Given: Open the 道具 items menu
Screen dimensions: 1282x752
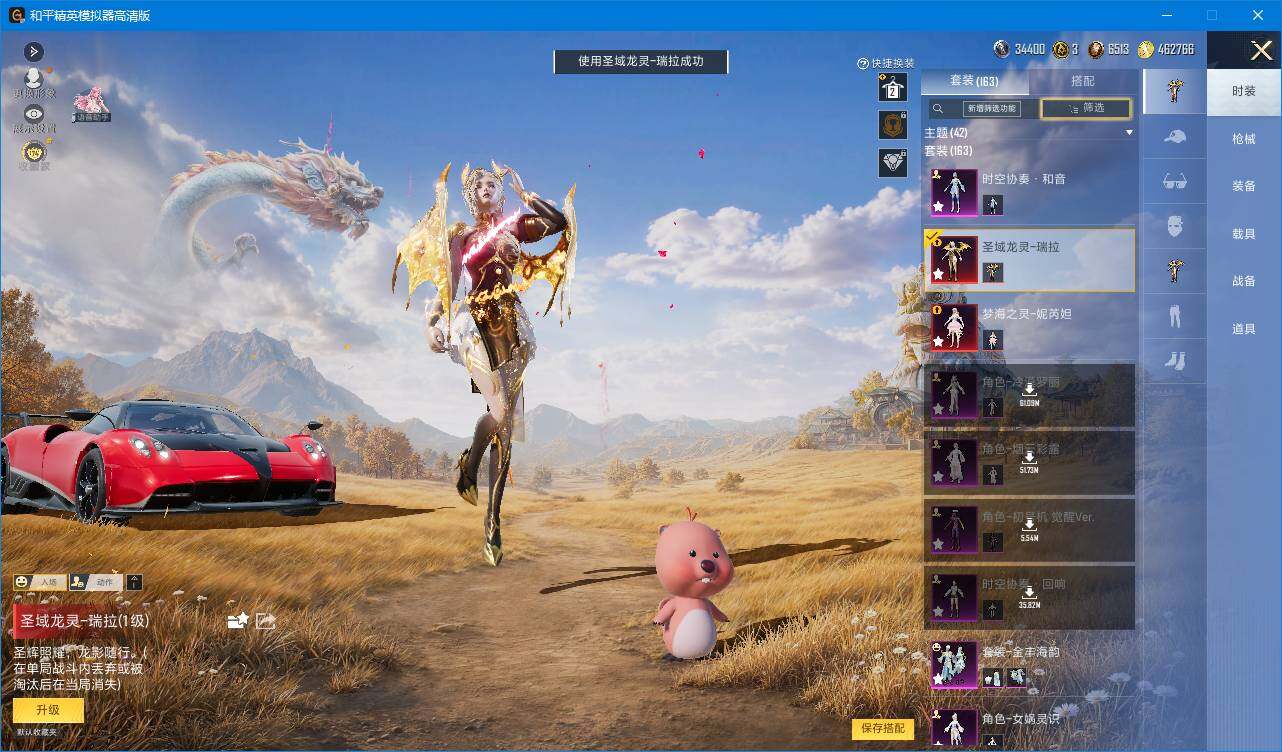Looking at the screenshot, I should coord(1244,329).
